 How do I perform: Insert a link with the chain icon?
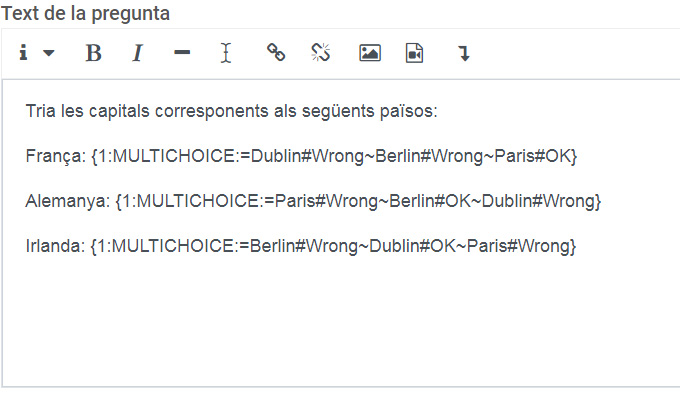[x=276, y=54]
